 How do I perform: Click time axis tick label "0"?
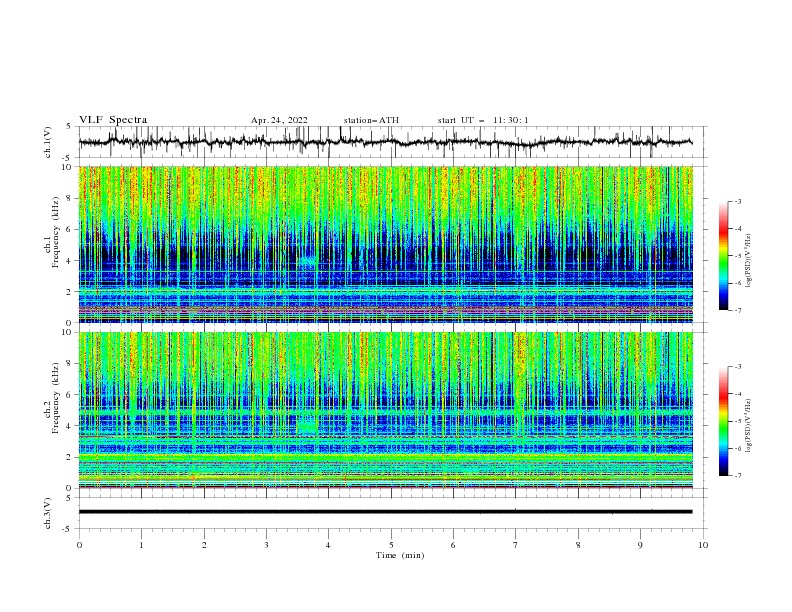coord(79,545)
